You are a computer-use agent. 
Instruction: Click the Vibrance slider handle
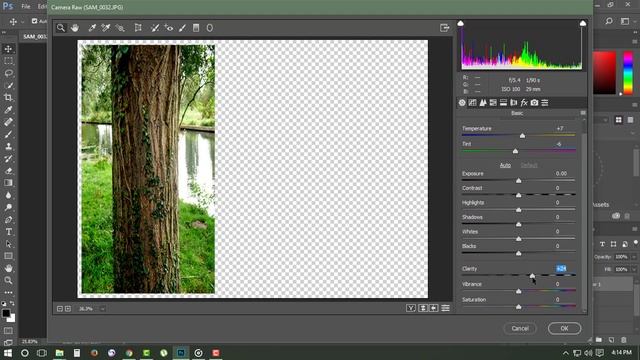point(519,291)
